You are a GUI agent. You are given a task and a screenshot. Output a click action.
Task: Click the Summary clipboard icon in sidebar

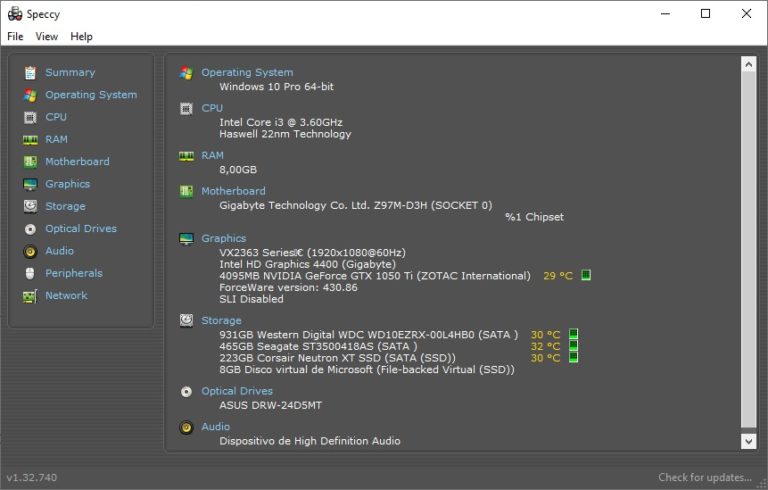(30, 73)
